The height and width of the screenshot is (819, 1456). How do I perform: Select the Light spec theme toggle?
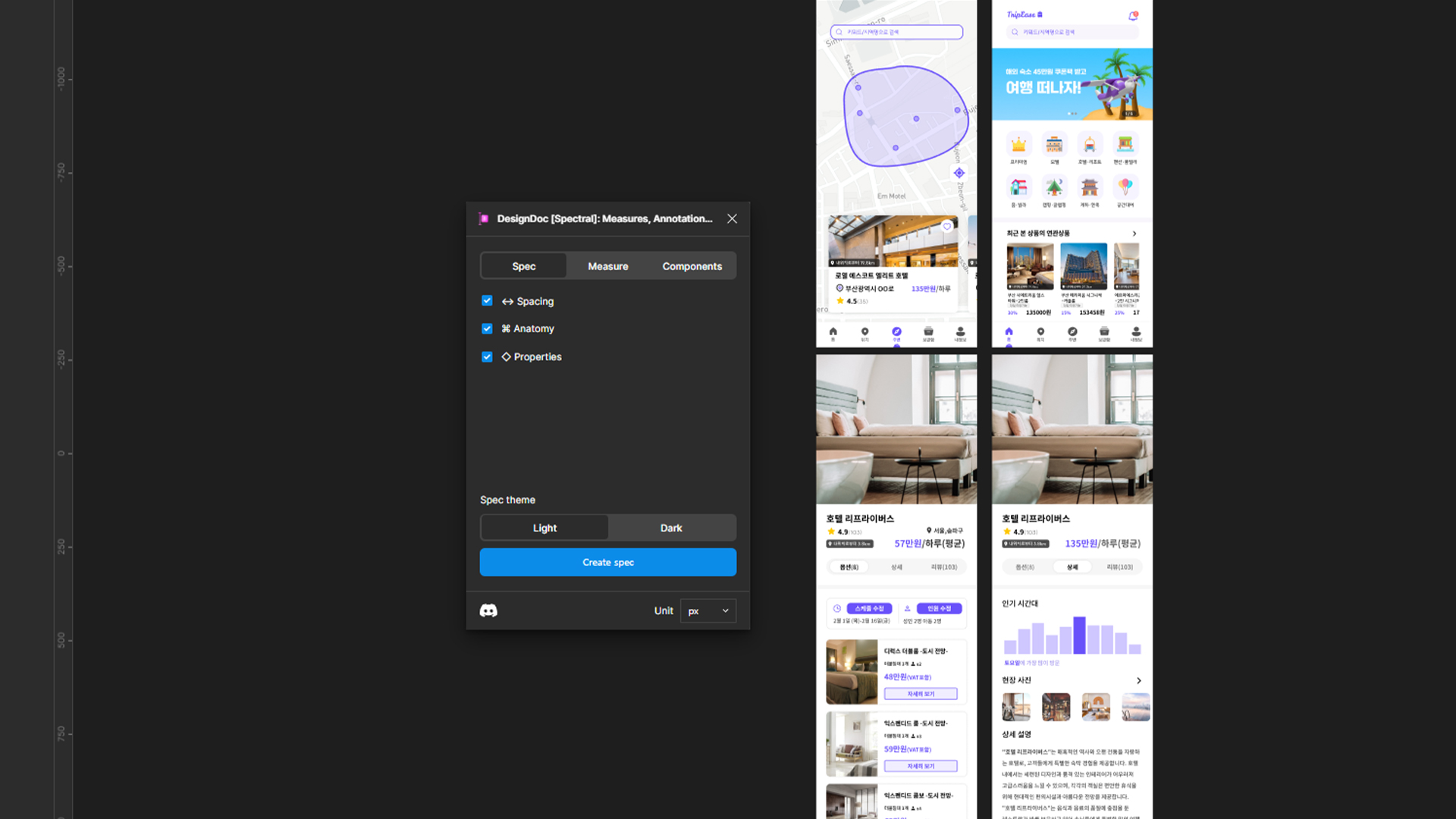pyautogui.click(x=544, y=528)
